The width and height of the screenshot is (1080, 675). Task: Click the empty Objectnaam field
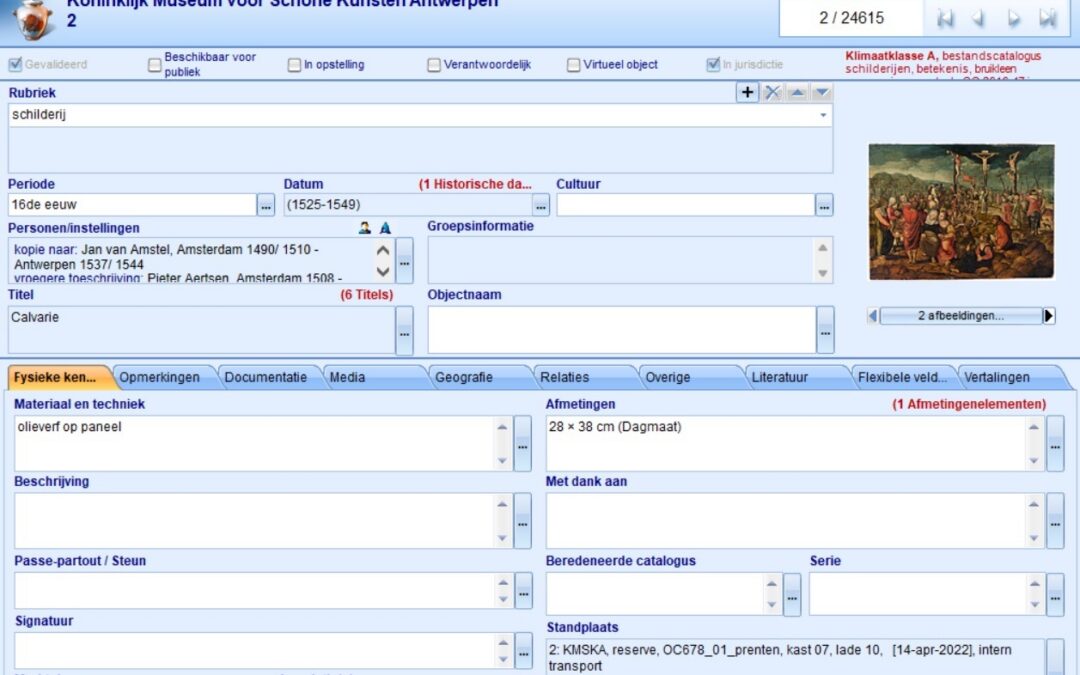pyautogui.click(x=622, y=330)
